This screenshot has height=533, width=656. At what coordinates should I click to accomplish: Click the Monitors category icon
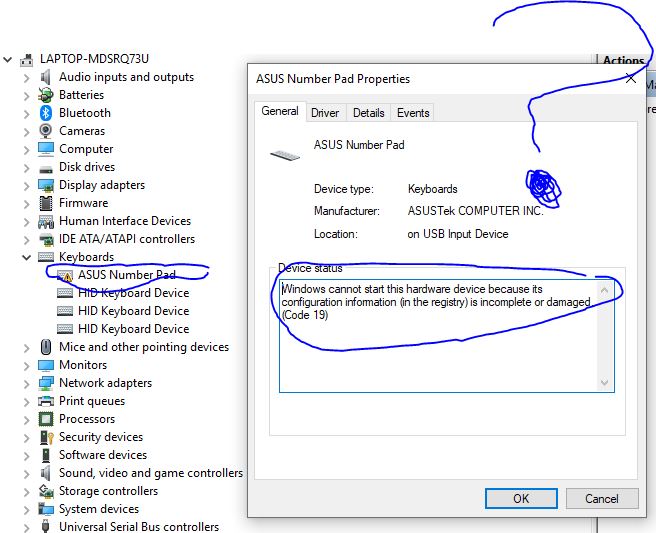(x=46, y=365)
